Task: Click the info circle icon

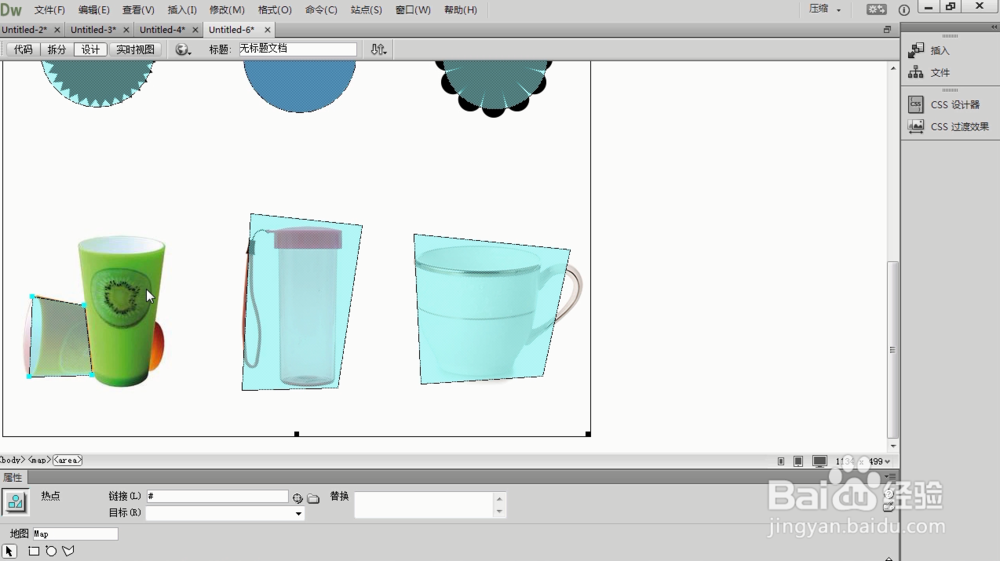Action: (x=904, y=10)
